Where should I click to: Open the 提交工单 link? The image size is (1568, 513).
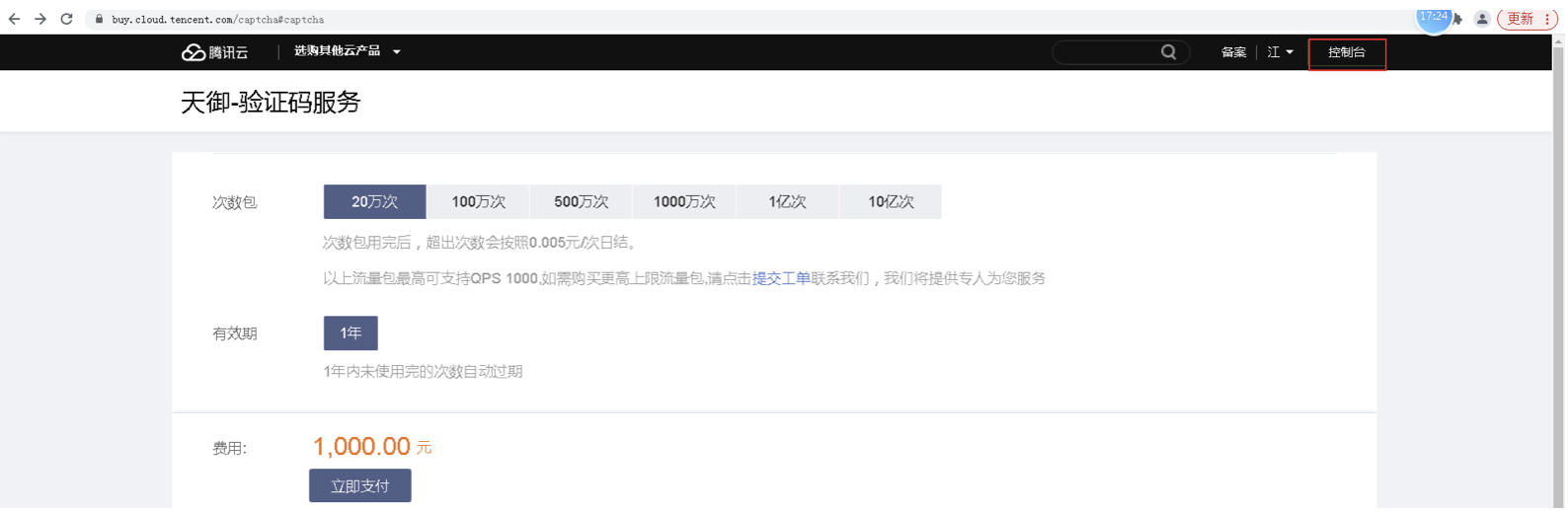tap(781, 278)
